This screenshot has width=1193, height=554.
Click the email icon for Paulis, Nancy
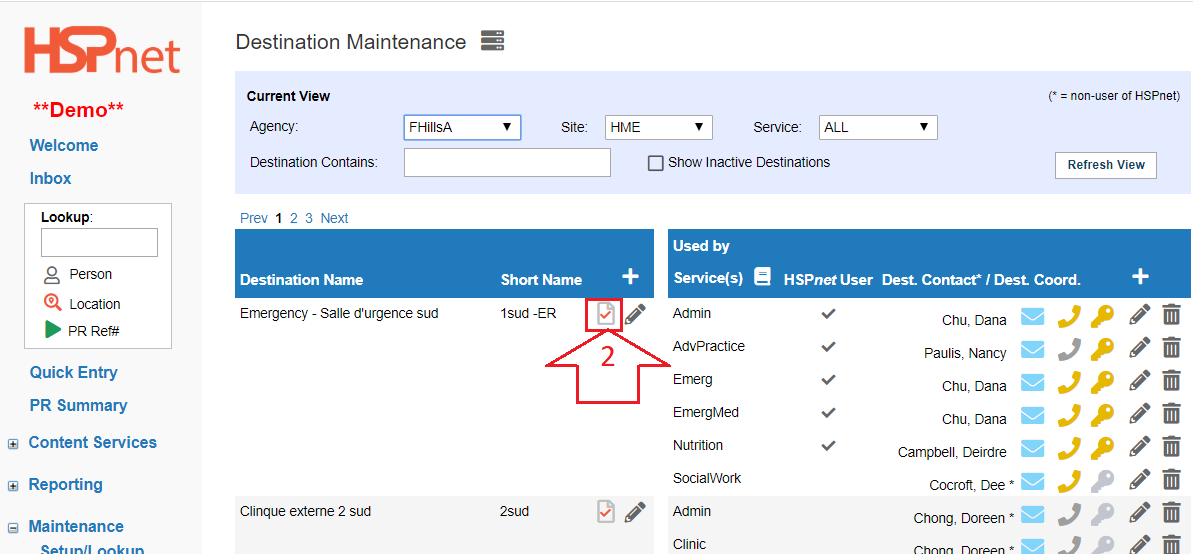tap(1032, 349)
